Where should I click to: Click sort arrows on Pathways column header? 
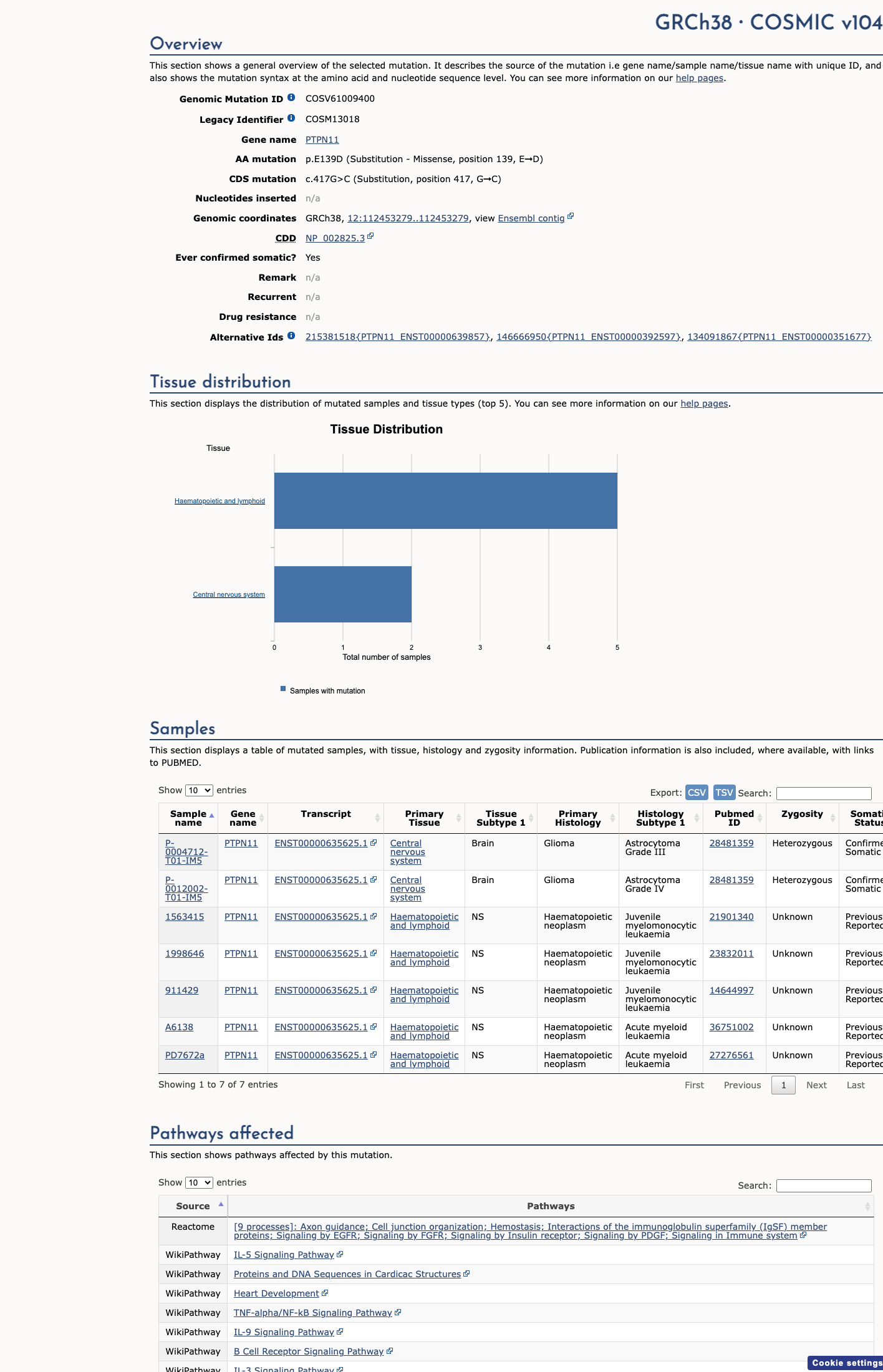tap(867, 1206)
